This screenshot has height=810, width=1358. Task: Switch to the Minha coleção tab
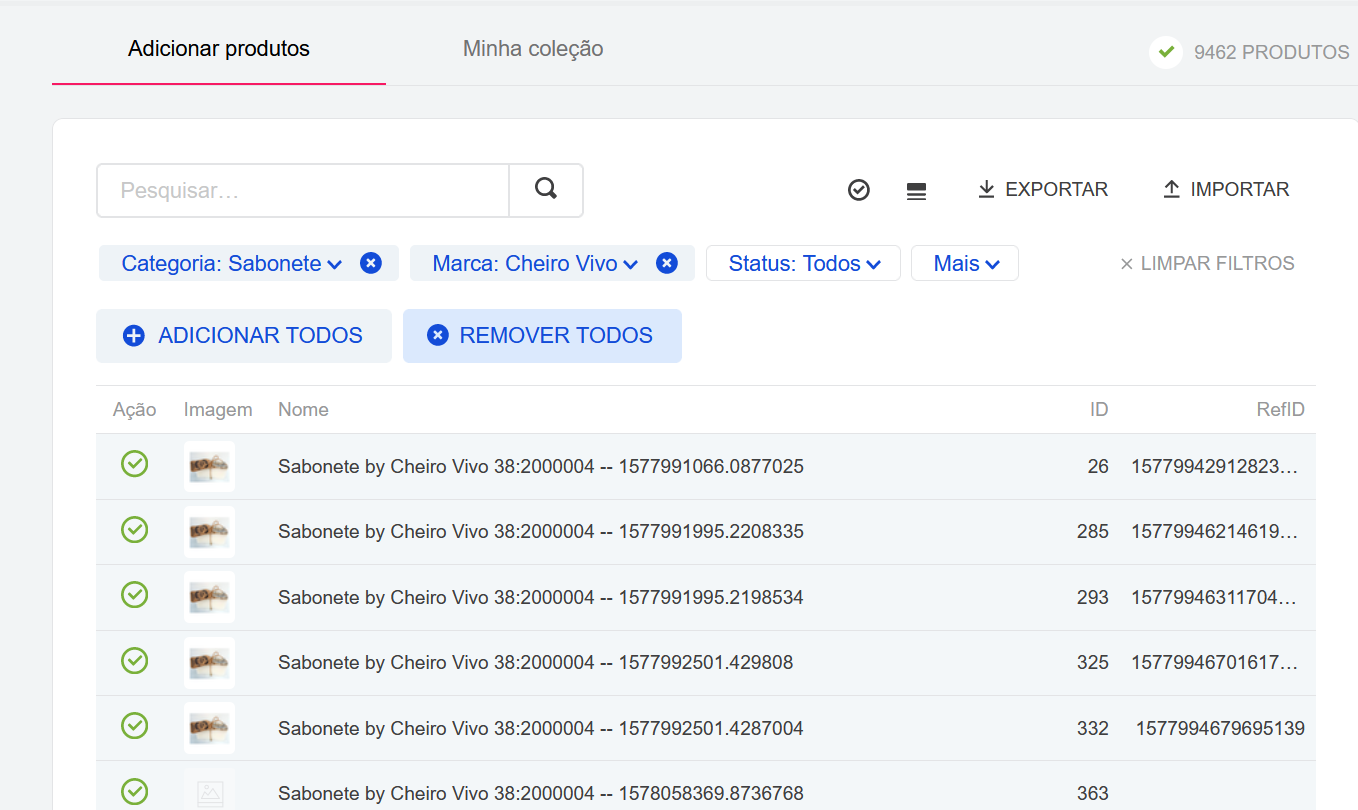(532, 49)
